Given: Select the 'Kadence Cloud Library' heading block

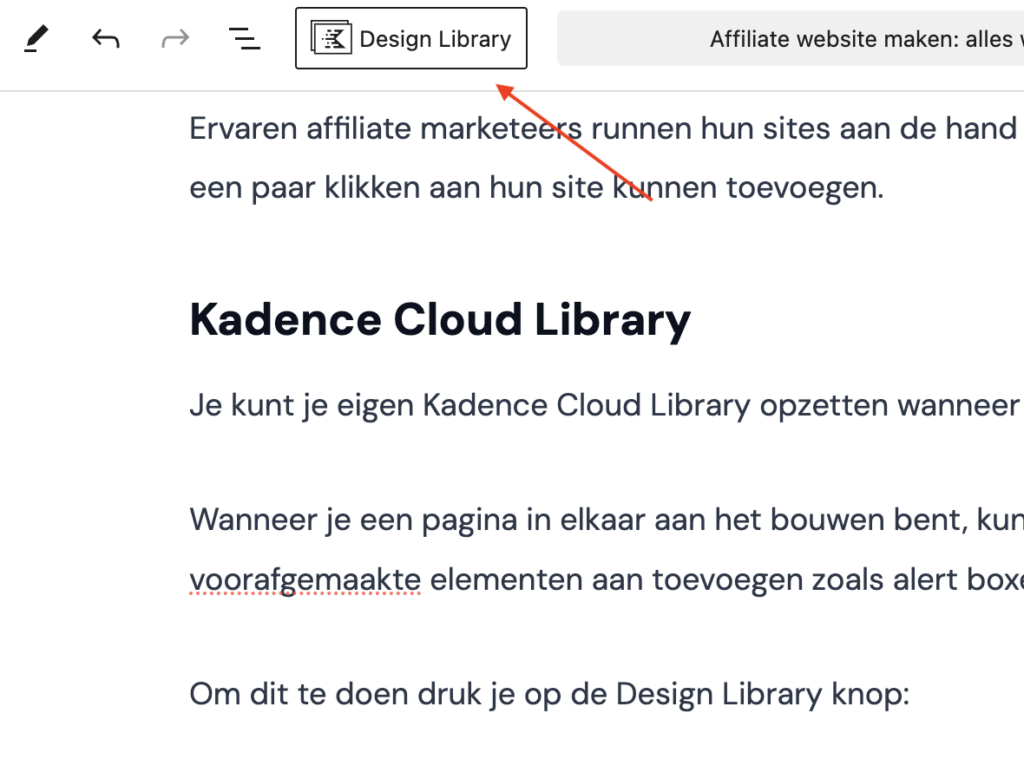Looking at the screenshot, I should click(440, 320).
